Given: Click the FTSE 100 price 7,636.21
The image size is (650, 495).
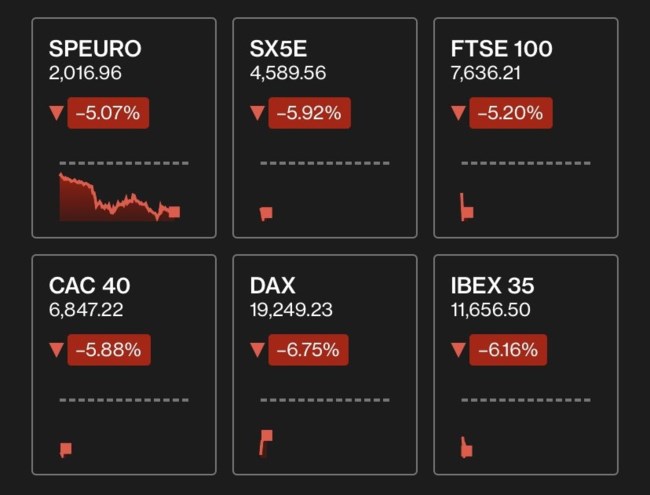Looking at the screenshot, I should point(489,73).
